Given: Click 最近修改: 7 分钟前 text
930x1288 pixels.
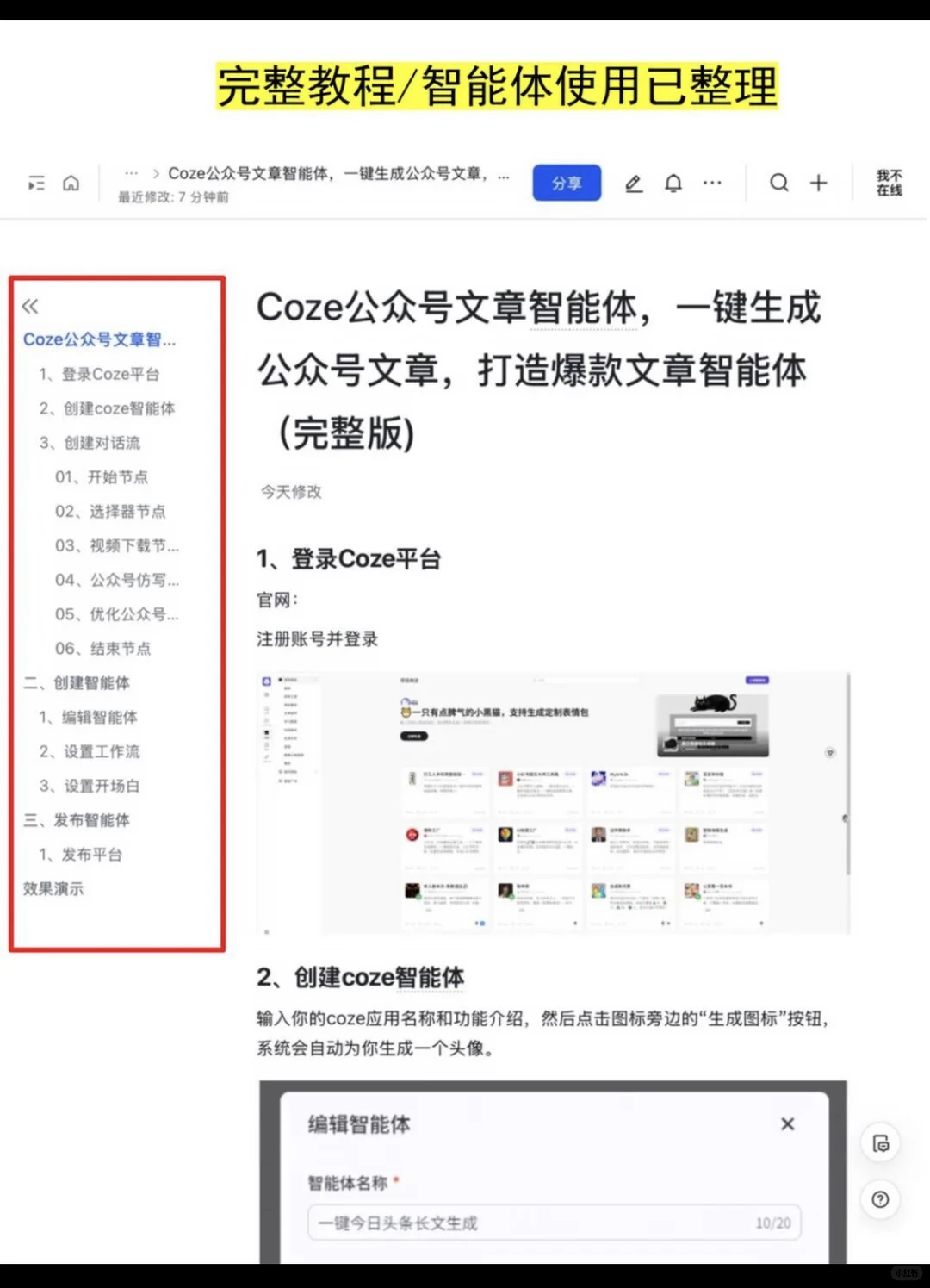Looking at the screenshot, I should [x=173, y=197].
